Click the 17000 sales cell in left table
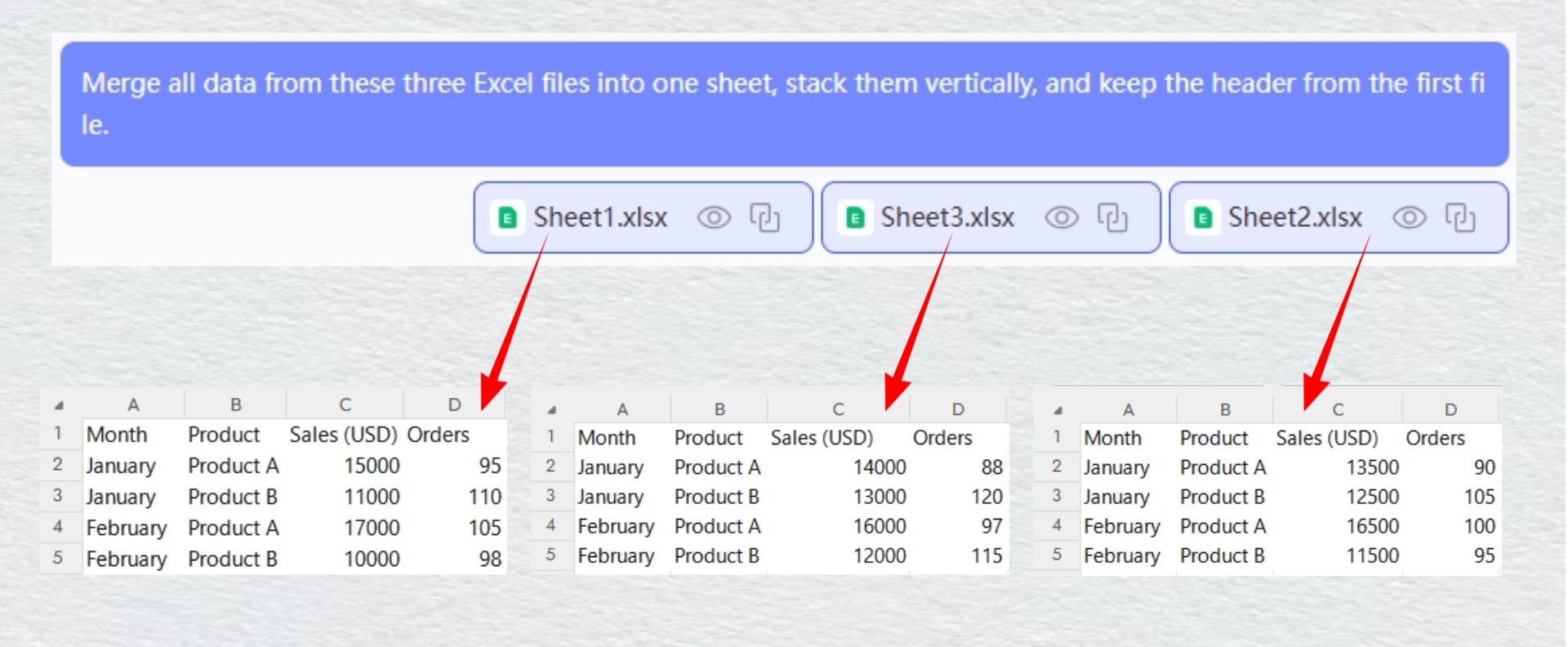The width and height of the screenshot is (1568, 647). pyautogui.click(x=372, y=528)
